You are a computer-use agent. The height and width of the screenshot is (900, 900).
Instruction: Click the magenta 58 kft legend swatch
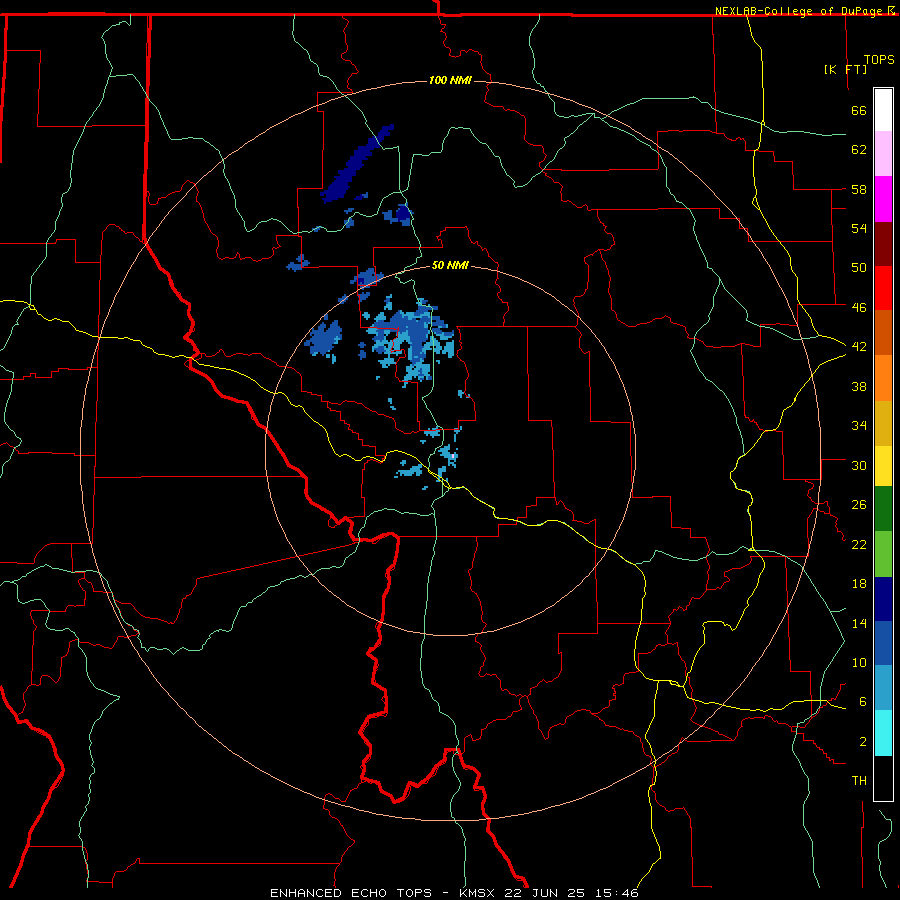[x=883, y=199]
